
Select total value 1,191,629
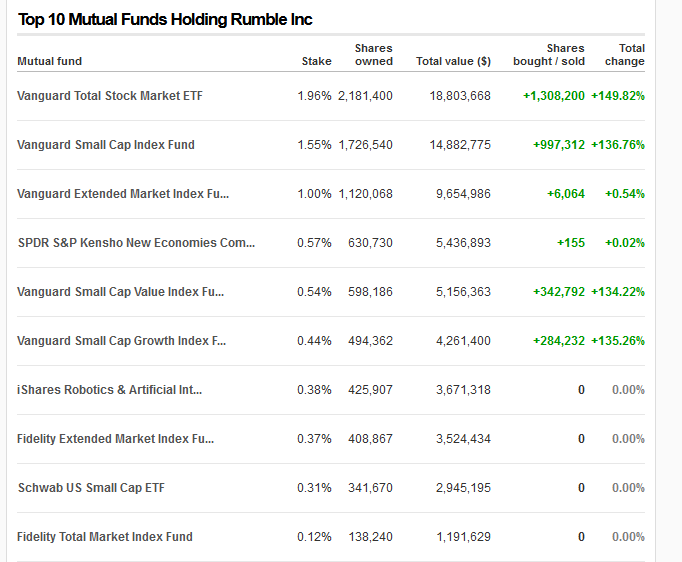click(463, 537)
